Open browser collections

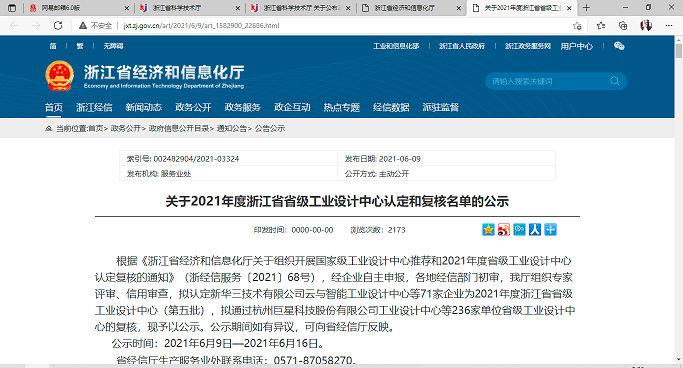623,26
